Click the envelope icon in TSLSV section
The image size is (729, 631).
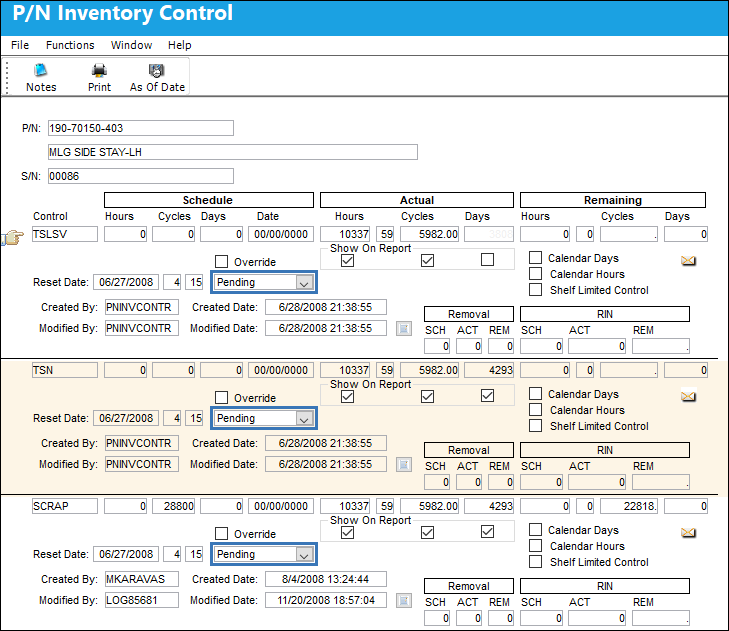[x=688, y=260]
